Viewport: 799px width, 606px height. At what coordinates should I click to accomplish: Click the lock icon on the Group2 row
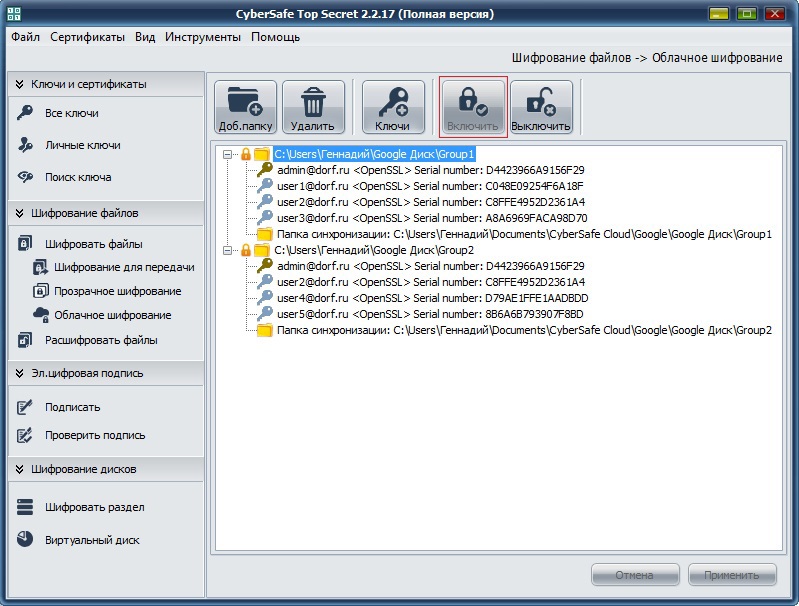pyautogui.click(x=246, y=250)
